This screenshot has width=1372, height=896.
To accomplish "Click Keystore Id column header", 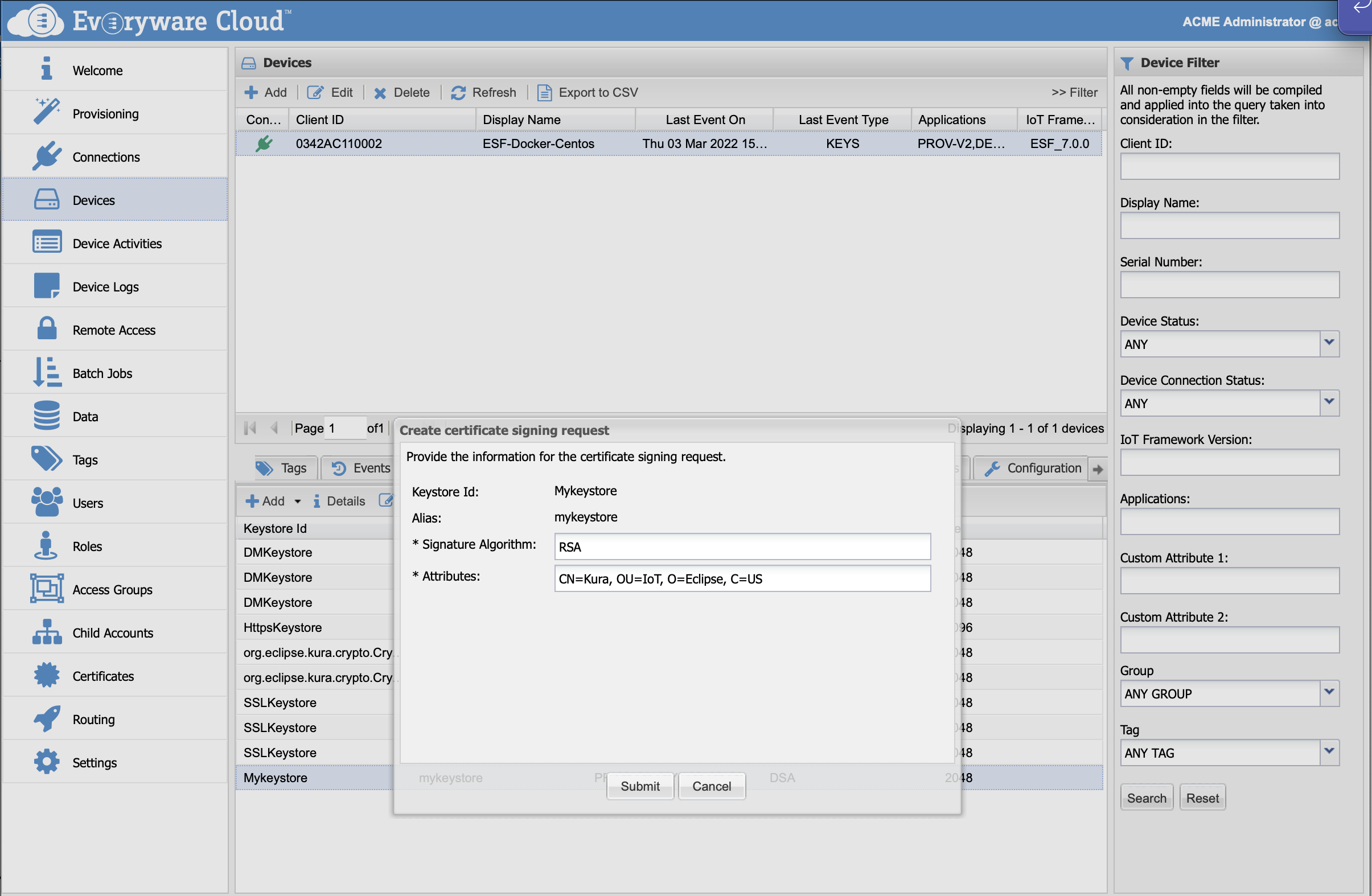I will (x=315, y=528).
